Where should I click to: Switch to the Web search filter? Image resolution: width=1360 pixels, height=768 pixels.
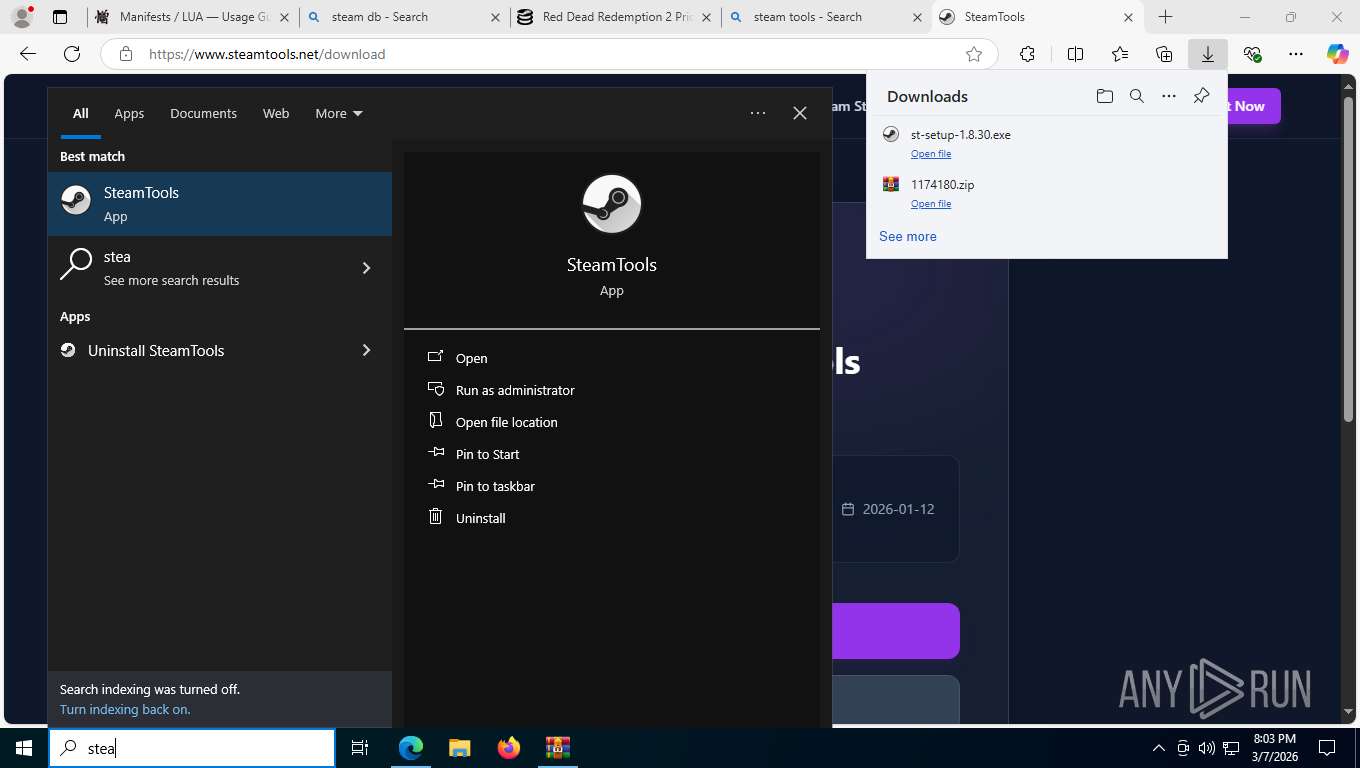[276, 113]
